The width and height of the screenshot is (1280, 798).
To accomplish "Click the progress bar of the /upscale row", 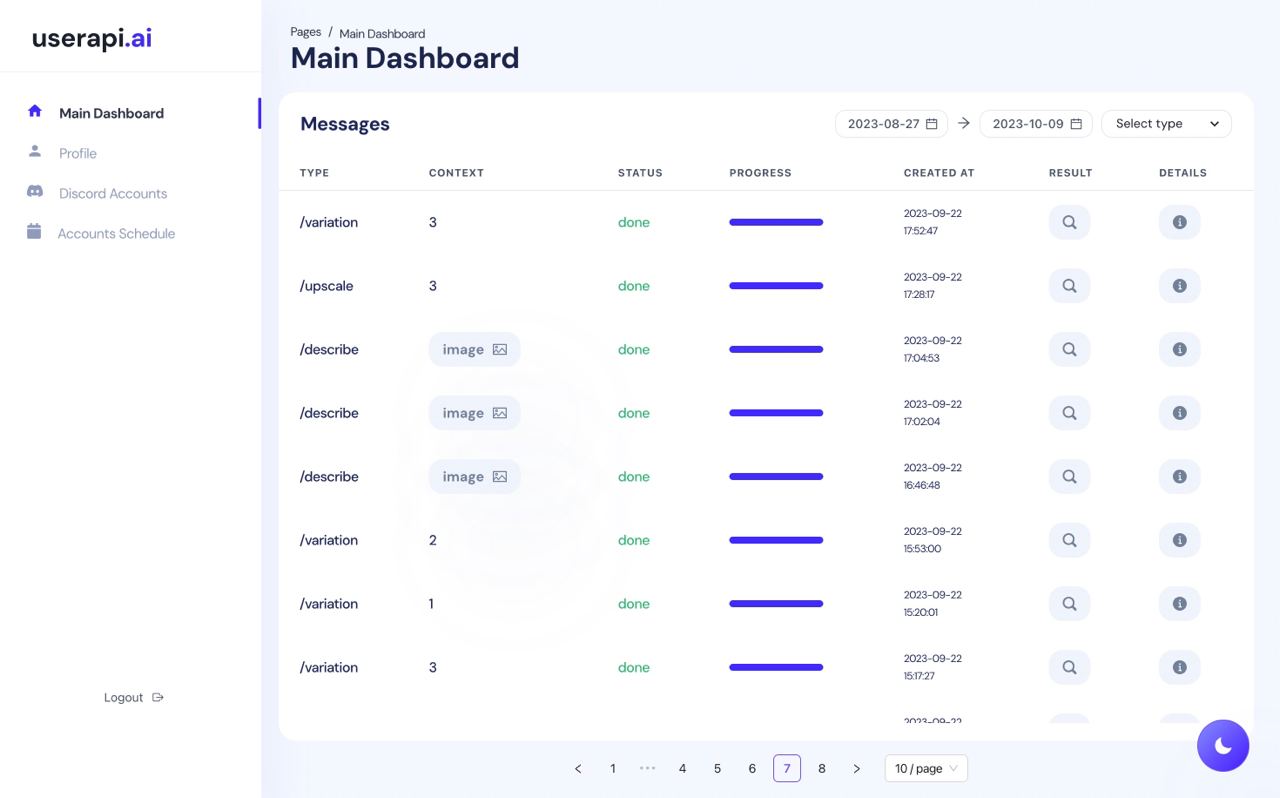I will [776, 285].
